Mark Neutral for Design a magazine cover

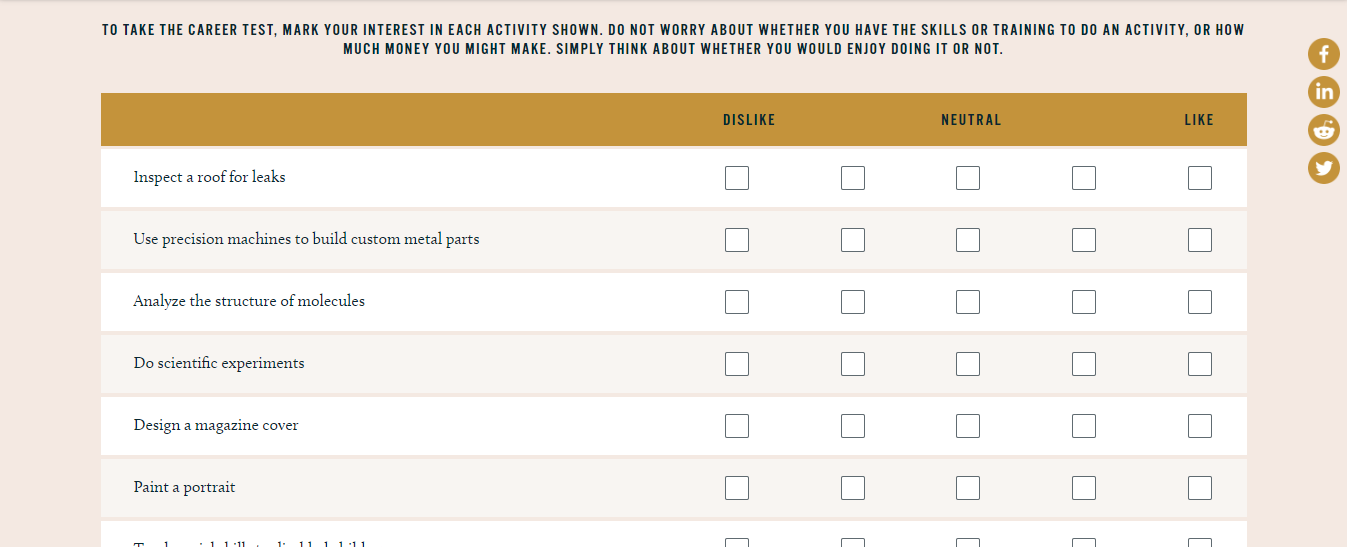pos(968,426)
